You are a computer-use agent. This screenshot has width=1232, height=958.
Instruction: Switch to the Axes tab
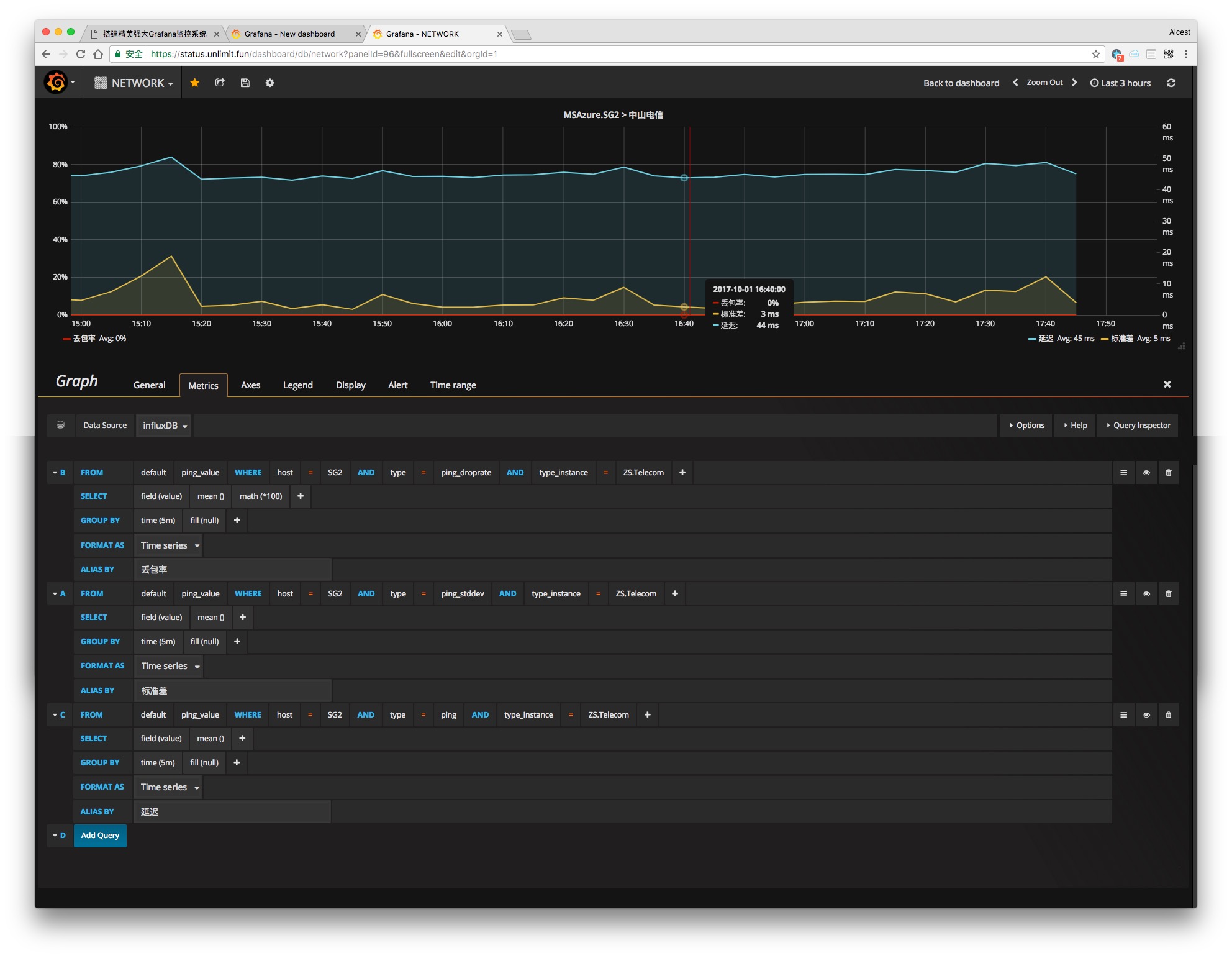point(250,385)
